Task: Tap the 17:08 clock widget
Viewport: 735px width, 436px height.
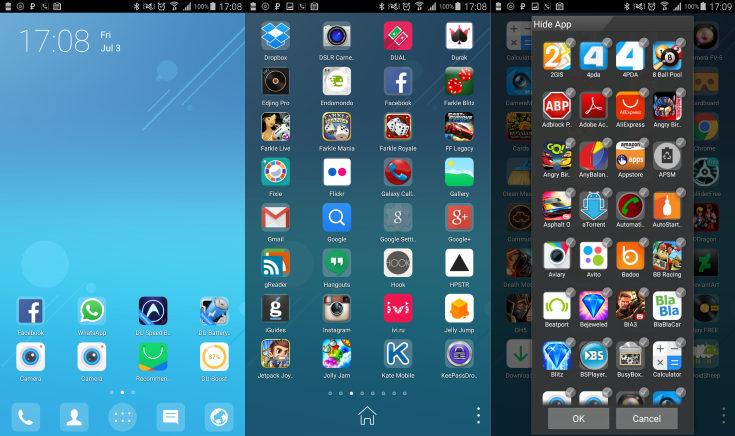Action: click(x=54, y=41)
